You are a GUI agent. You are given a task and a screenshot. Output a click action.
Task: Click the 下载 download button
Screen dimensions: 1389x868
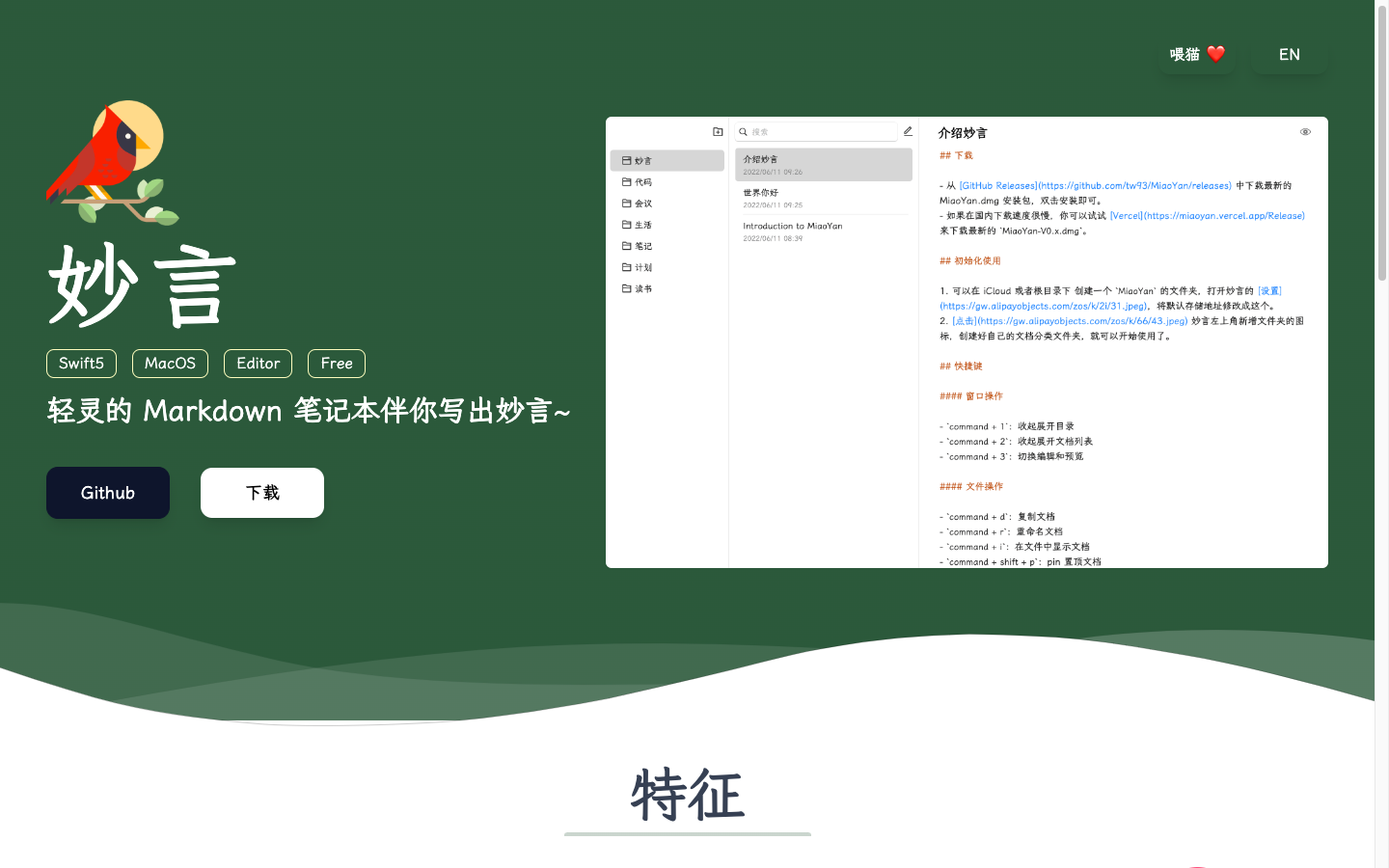pyautogui.click(x=261, y=492)
